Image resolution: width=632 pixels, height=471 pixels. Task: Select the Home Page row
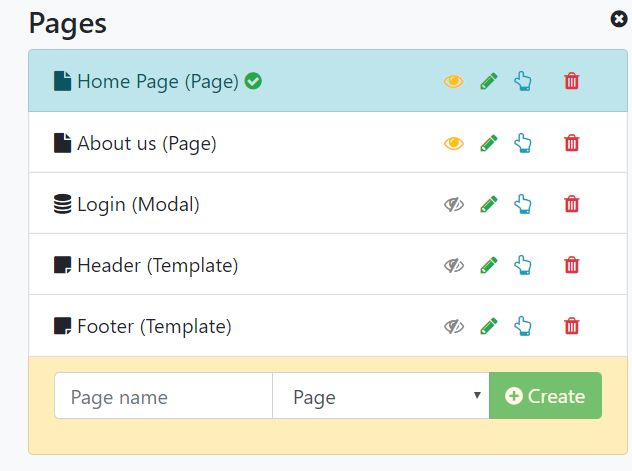click(158, 81)
